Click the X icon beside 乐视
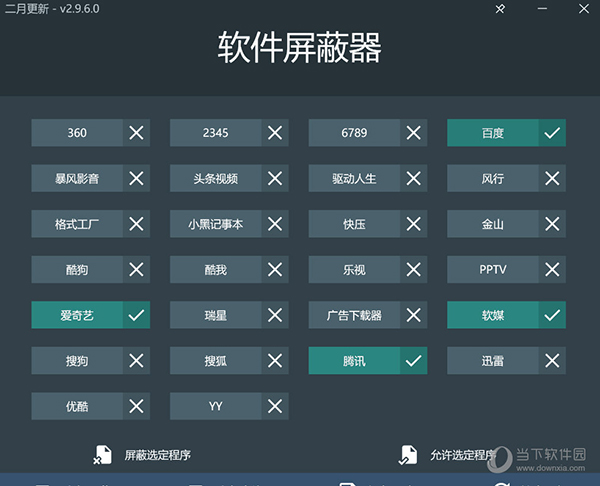This screenshot has height=486, width=600. coord(414,269)
